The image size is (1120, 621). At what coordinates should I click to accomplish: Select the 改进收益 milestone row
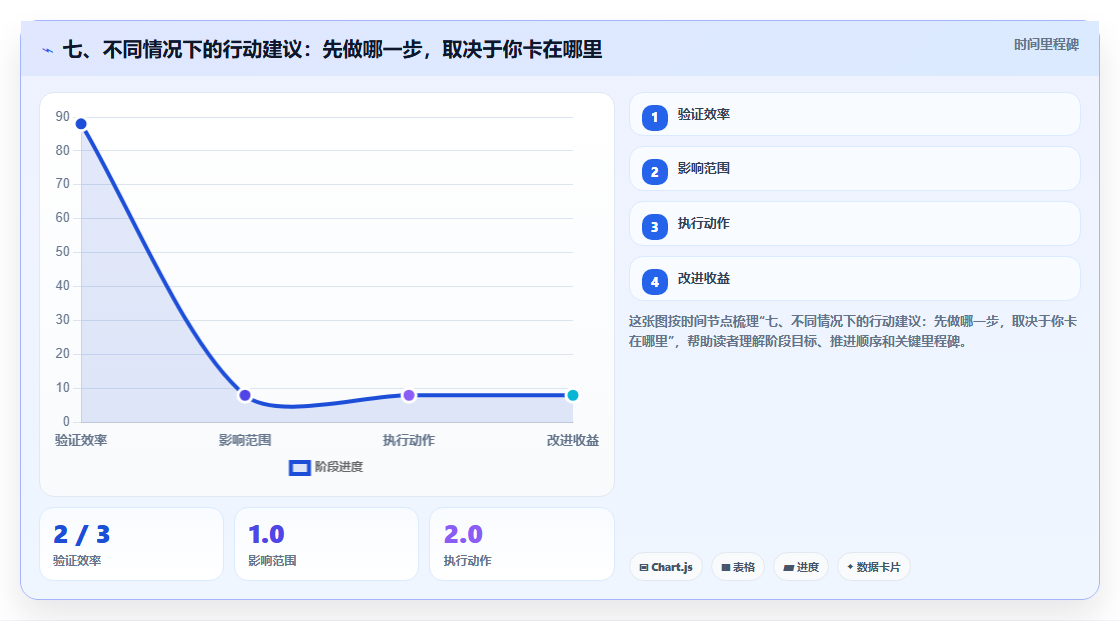[854, 279]
